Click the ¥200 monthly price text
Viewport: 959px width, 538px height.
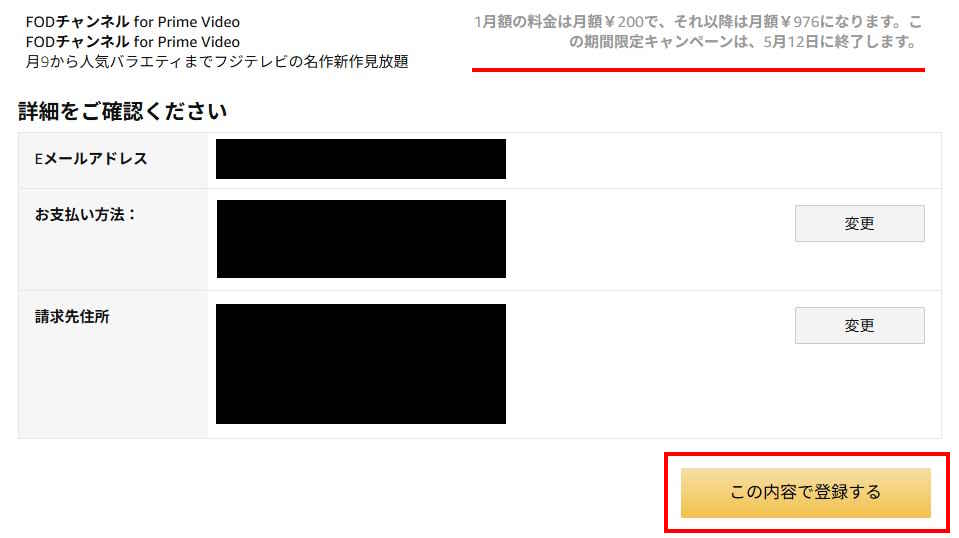(624, 22)
